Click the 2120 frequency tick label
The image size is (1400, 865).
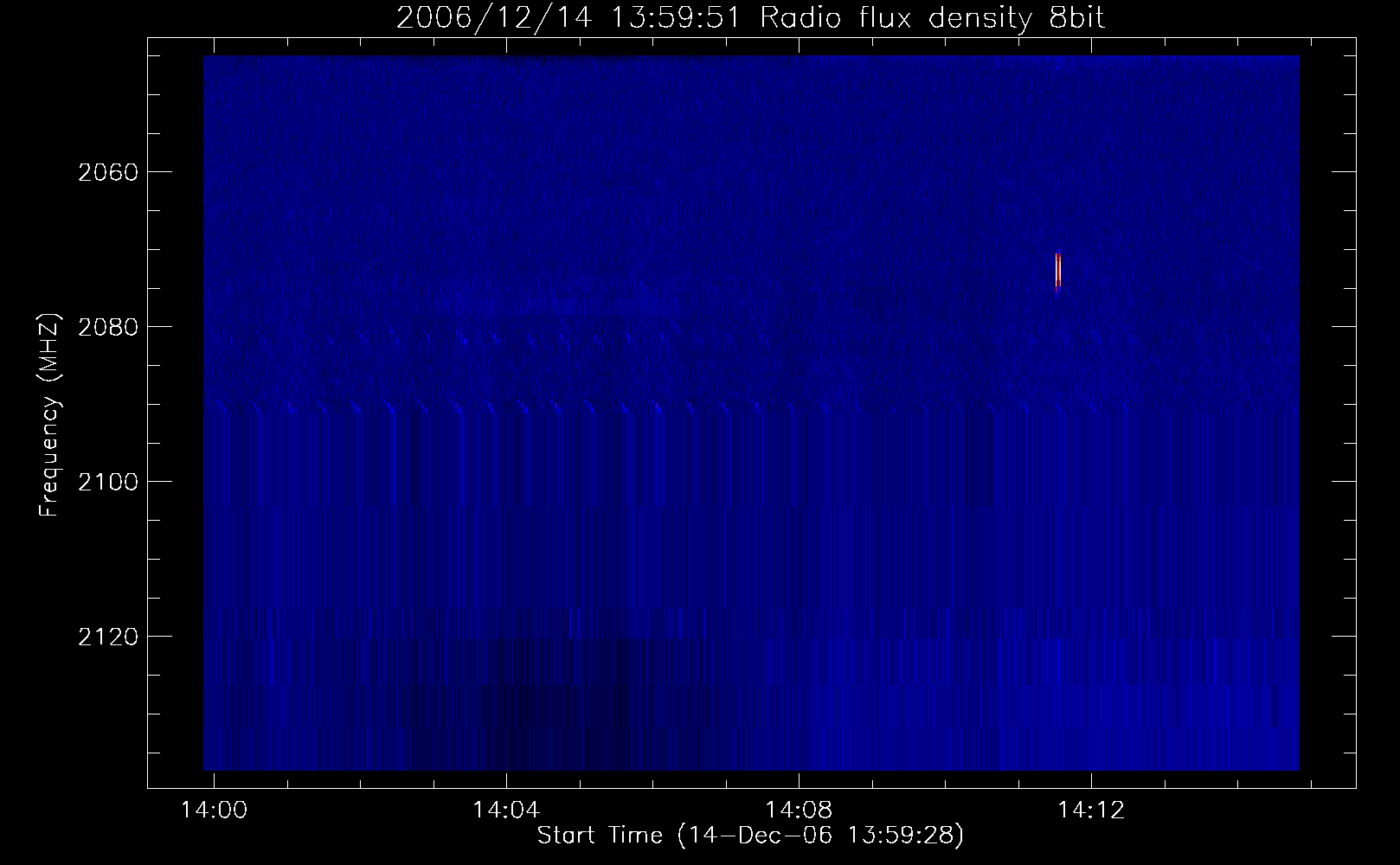(107, 637)
